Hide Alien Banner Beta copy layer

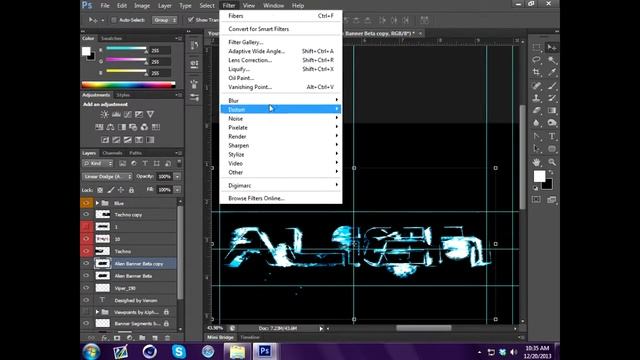tap(86, 264)
